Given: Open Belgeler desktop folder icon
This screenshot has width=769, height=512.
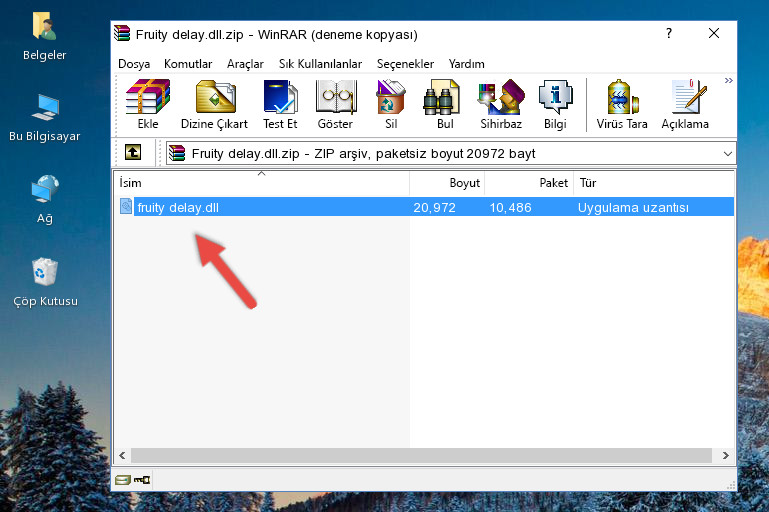Looking at the screenshot, I should tap(44, 26).
